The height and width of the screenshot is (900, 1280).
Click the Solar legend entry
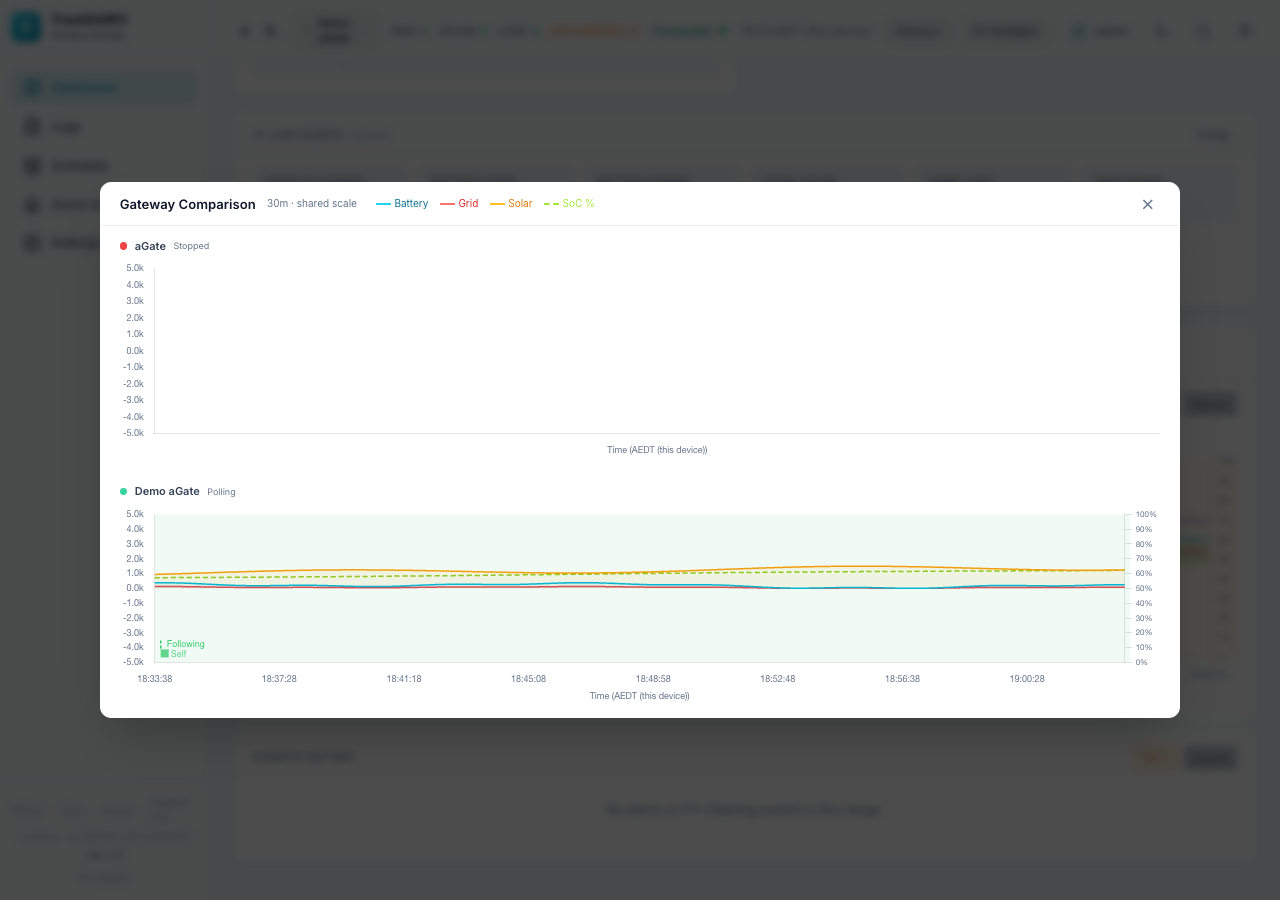pyautogui.click(x=511, y=204)
